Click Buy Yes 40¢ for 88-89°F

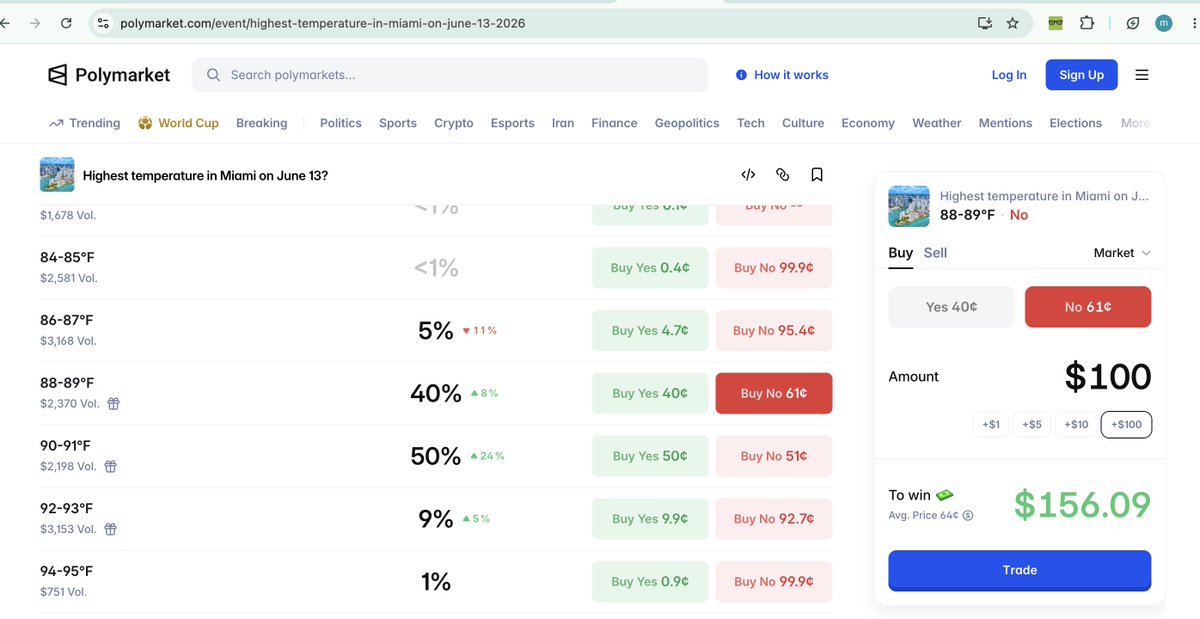(650, 394)
